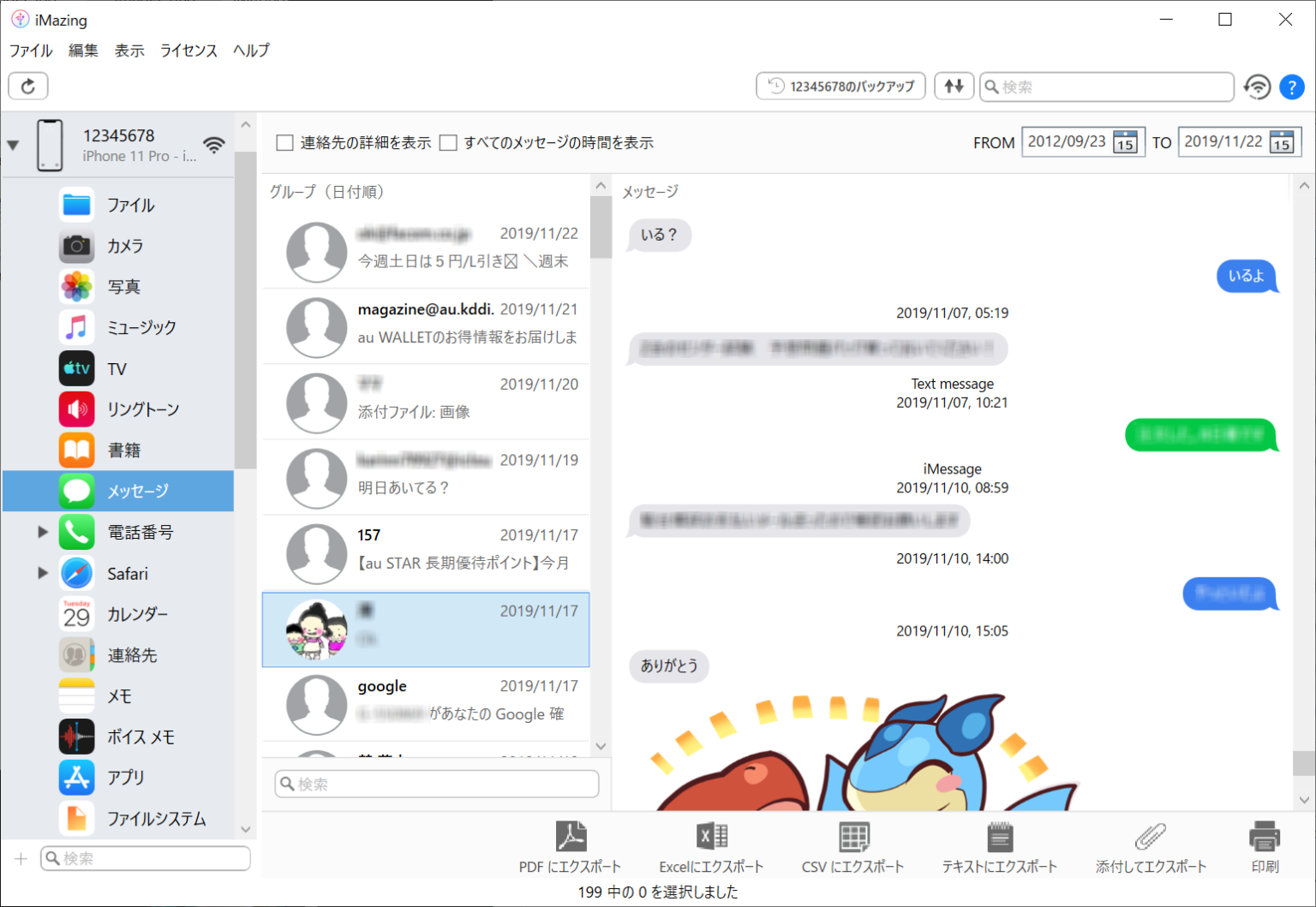Expand the Safari item

point(42,573)
